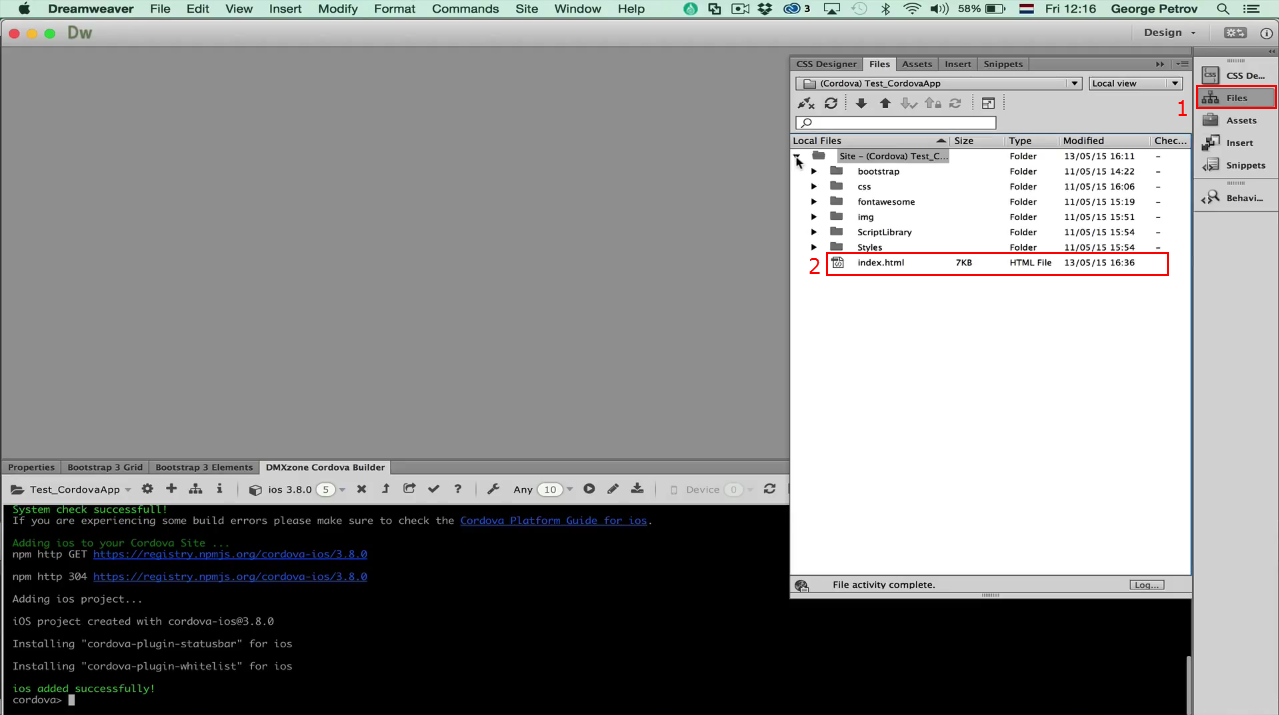Image resolution: width=1279 pixels, height=715 pixels.
Task: Open the site selector dropdown (Cordova) Test_CordovaApp
Action: click(939, 84)
